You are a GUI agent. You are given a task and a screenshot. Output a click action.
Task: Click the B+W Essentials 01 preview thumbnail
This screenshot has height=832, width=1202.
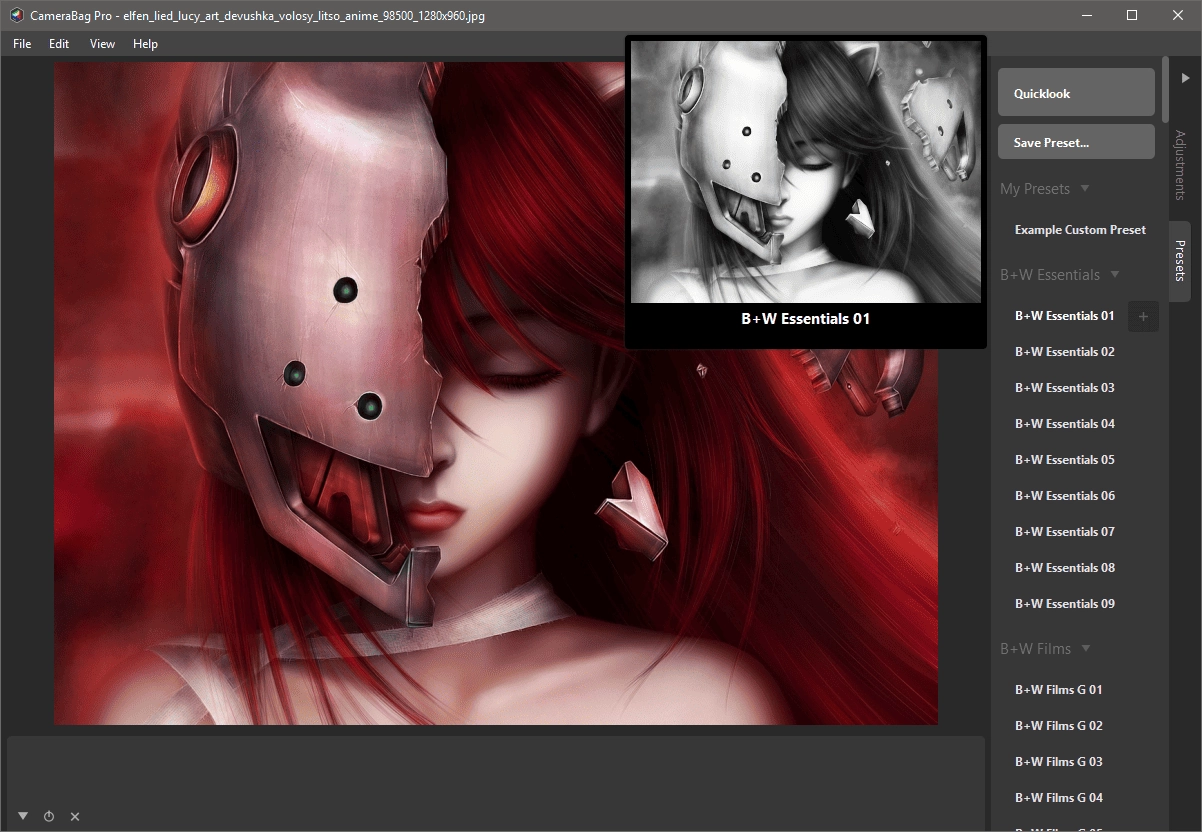click(806, 172)
